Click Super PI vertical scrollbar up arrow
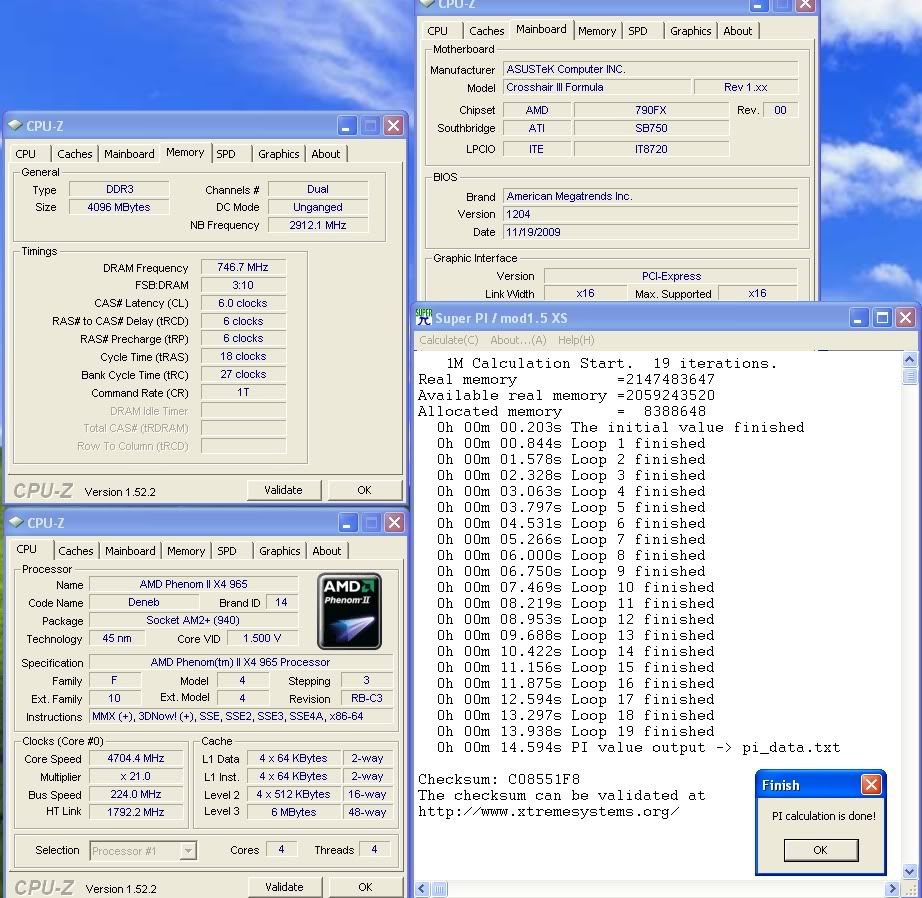922x898 pixels. [x=909, y=358]
